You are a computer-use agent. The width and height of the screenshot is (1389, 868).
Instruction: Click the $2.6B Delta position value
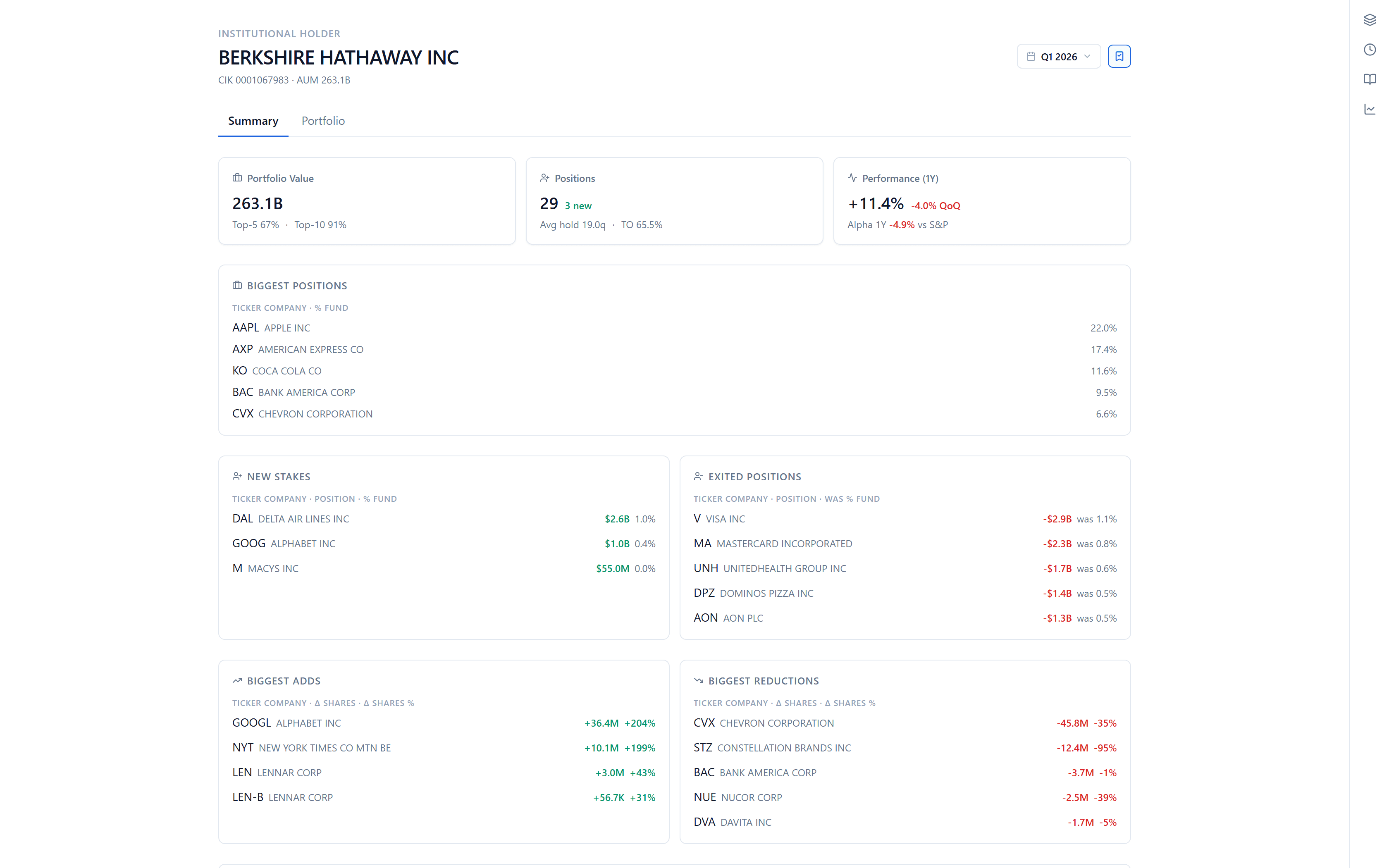pos(617,519)
